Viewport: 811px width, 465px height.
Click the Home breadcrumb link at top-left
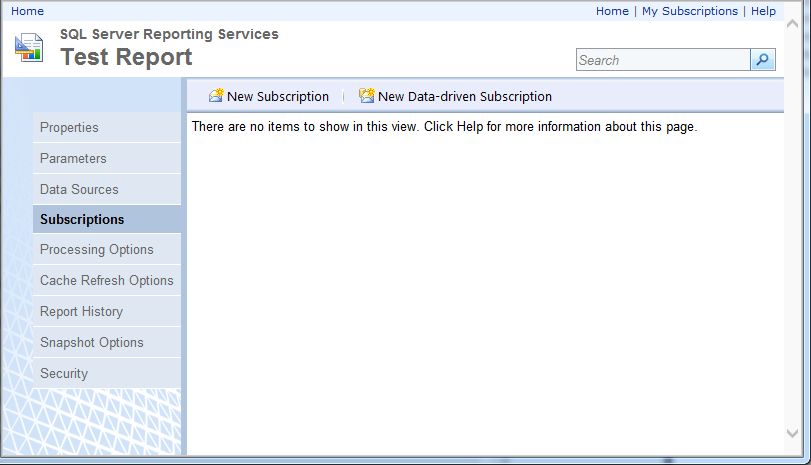click(27, 11)
